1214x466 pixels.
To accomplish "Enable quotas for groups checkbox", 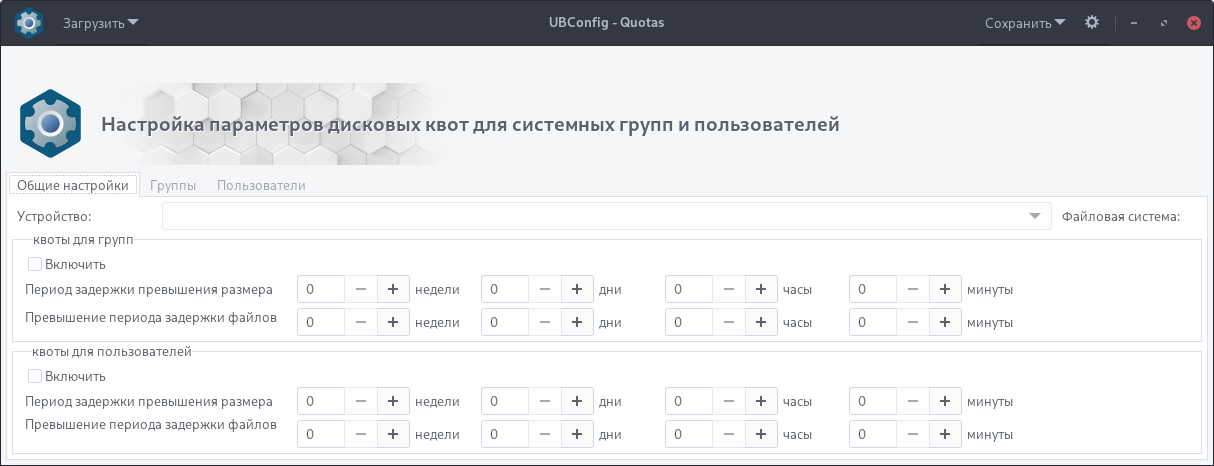I will pos(35,264).
